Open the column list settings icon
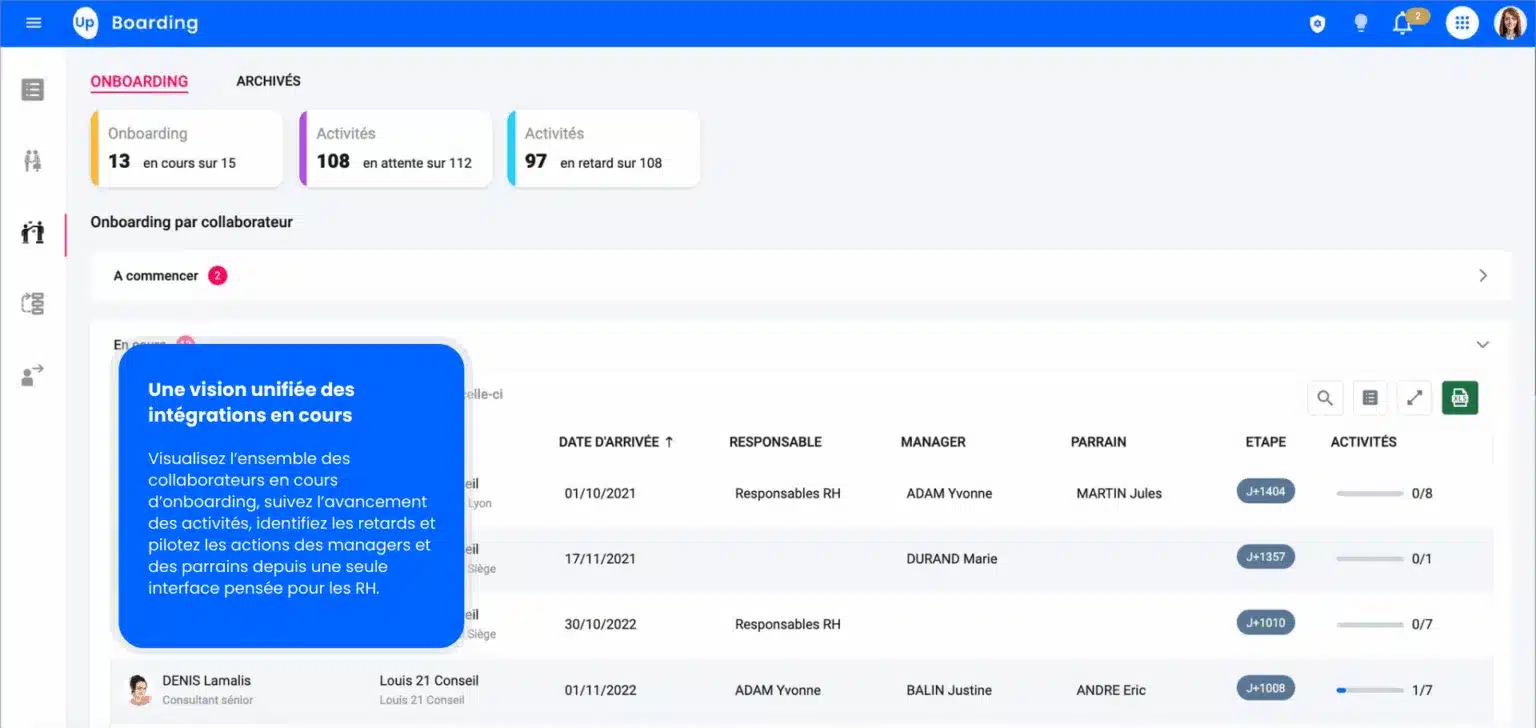Viewport: 1536px width, 728px height. click(x=1369, y=397)
